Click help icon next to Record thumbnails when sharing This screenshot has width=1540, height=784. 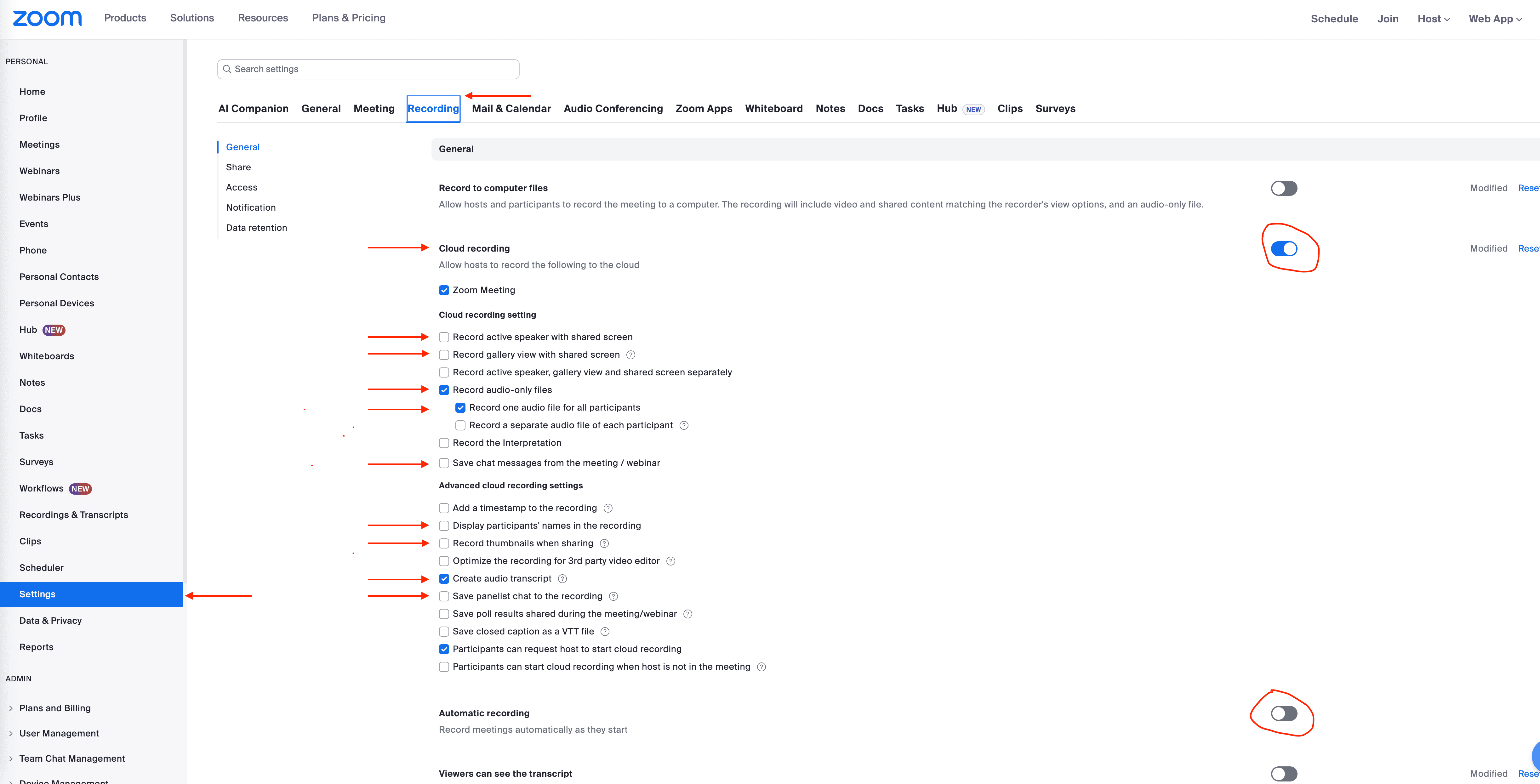click(604, 543)
